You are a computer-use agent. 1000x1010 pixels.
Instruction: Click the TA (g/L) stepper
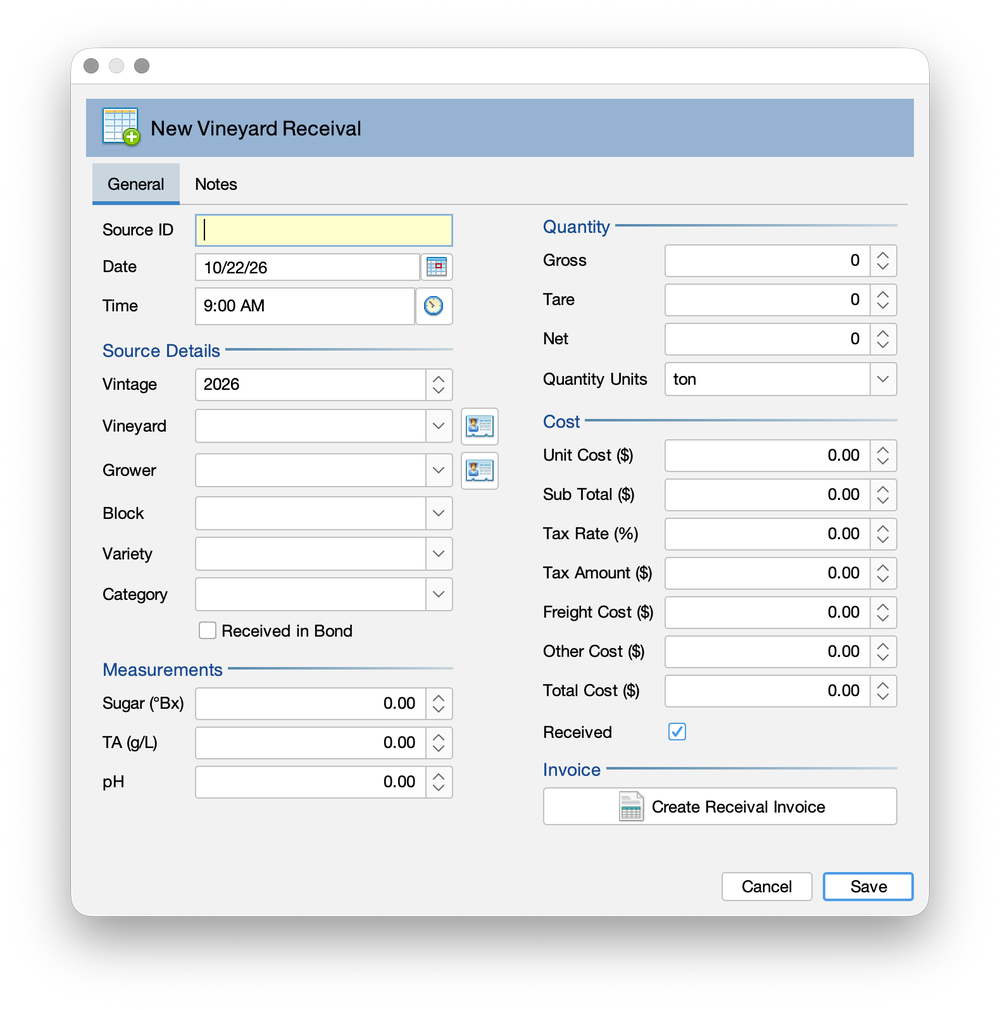[x=439, y=743]
